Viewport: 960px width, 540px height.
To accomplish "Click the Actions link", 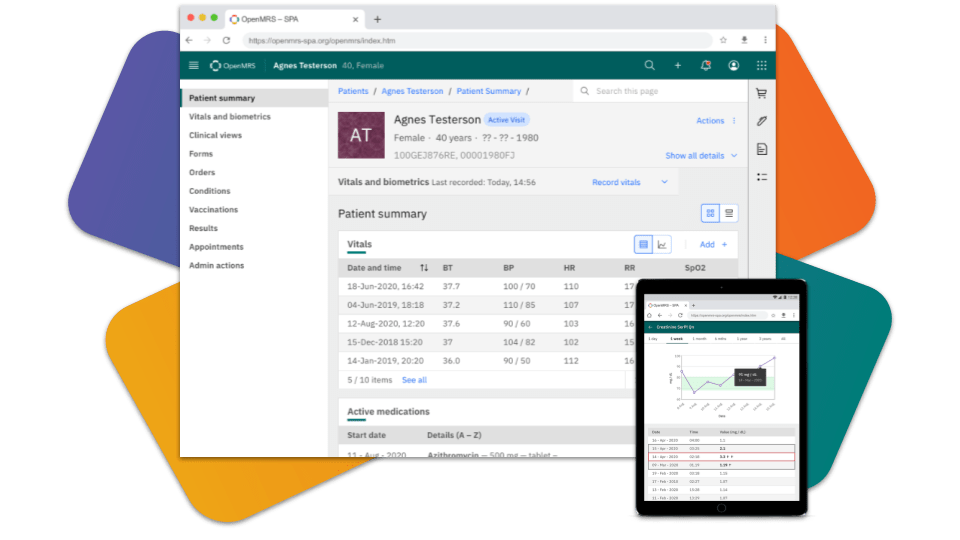I will tap(710, 121).
